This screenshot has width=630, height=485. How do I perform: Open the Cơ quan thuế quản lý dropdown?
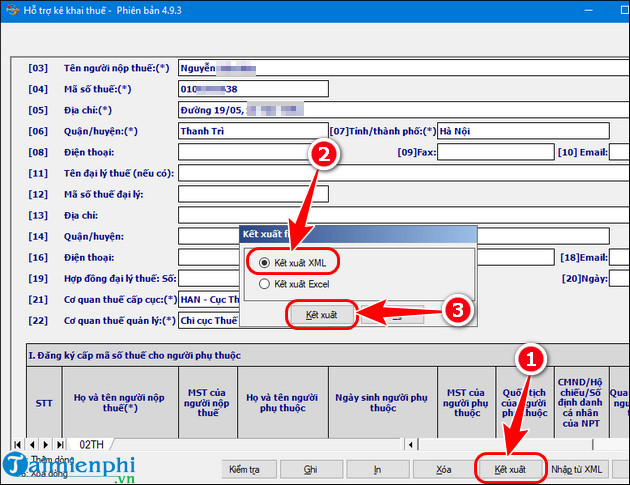tap(210, 321)
